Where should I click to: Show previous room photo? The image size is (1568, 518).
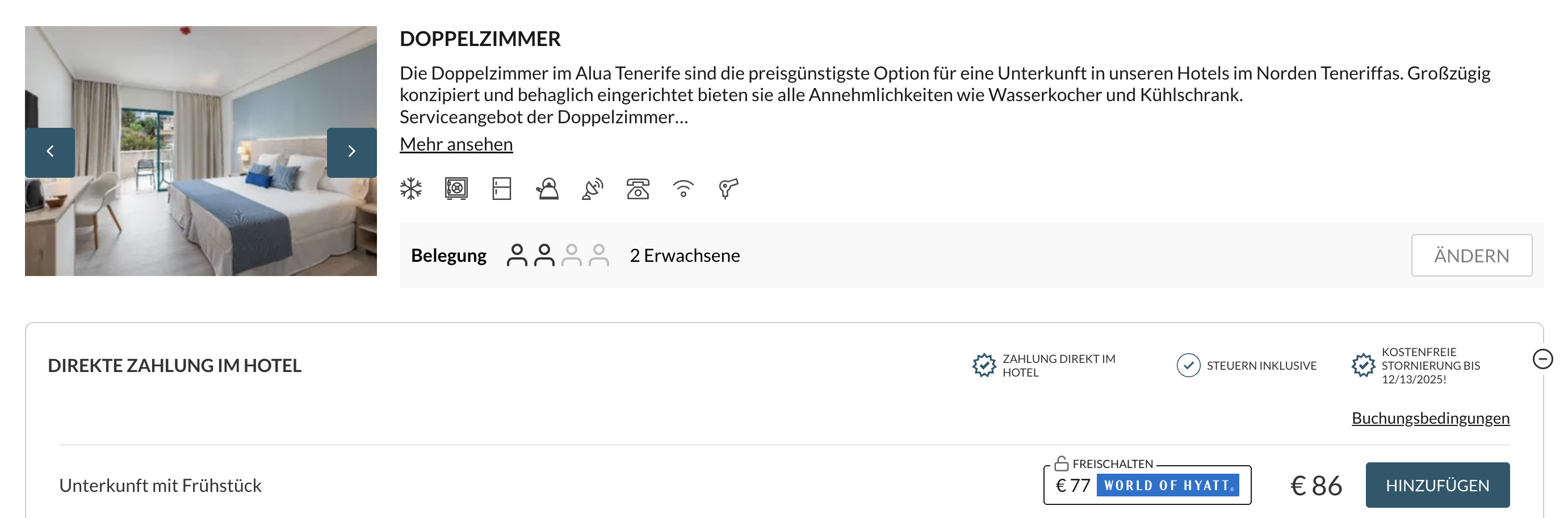50,152
